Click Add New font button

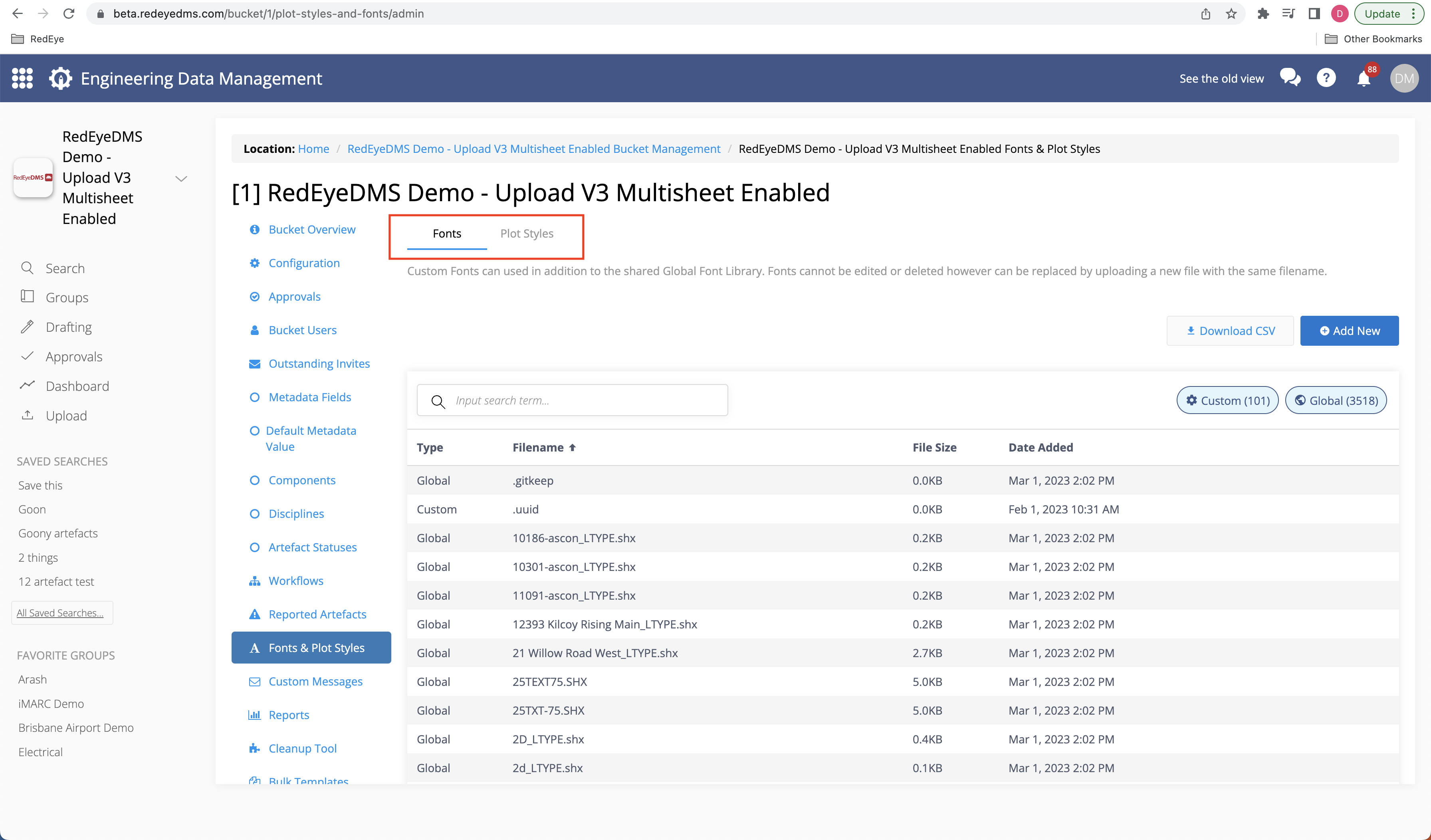(x=1349, y=331)
